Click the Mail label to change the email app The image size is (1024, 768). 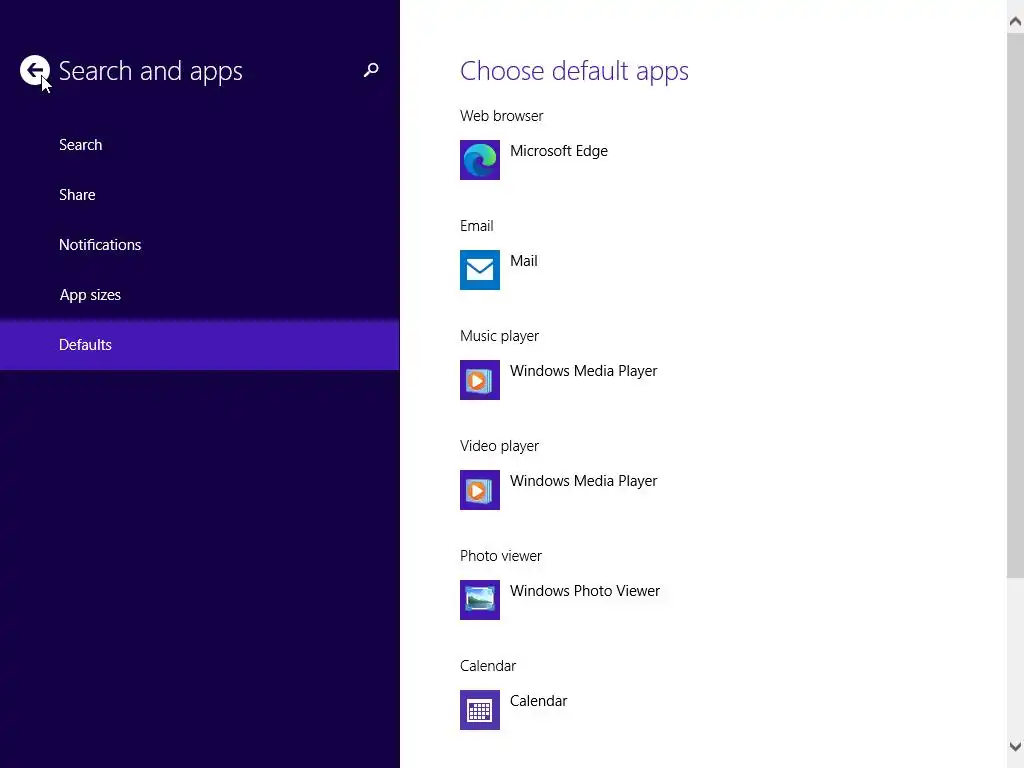coord(524,261)
